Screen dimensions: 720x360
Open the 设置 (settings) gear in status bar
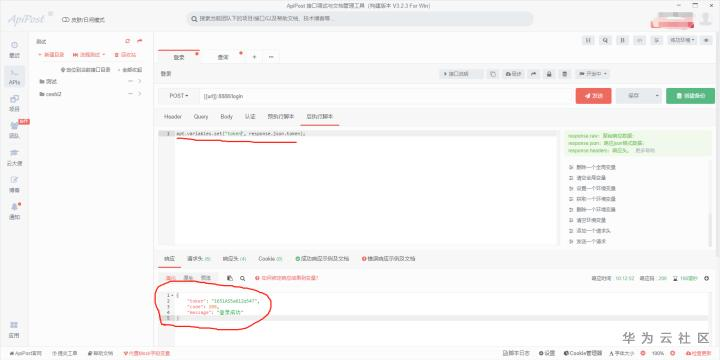[x=547, y=354]
